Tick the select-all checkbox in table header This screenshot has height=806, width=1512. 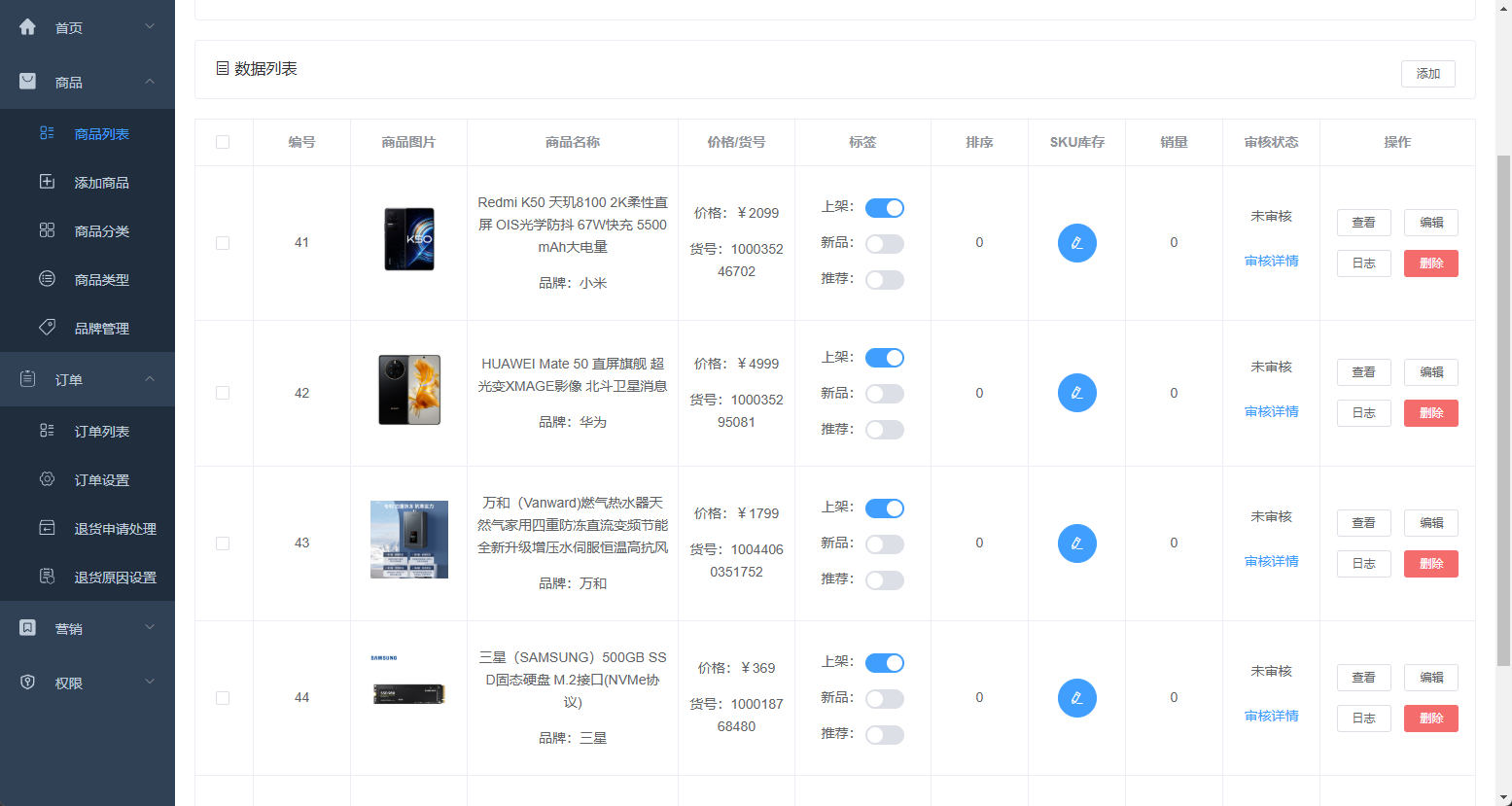[x=223, y=142]
